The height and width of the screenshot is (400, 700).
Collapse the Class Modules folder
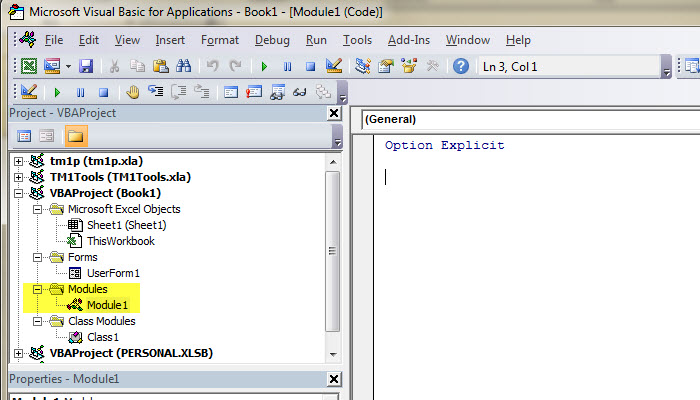(38, 321)
